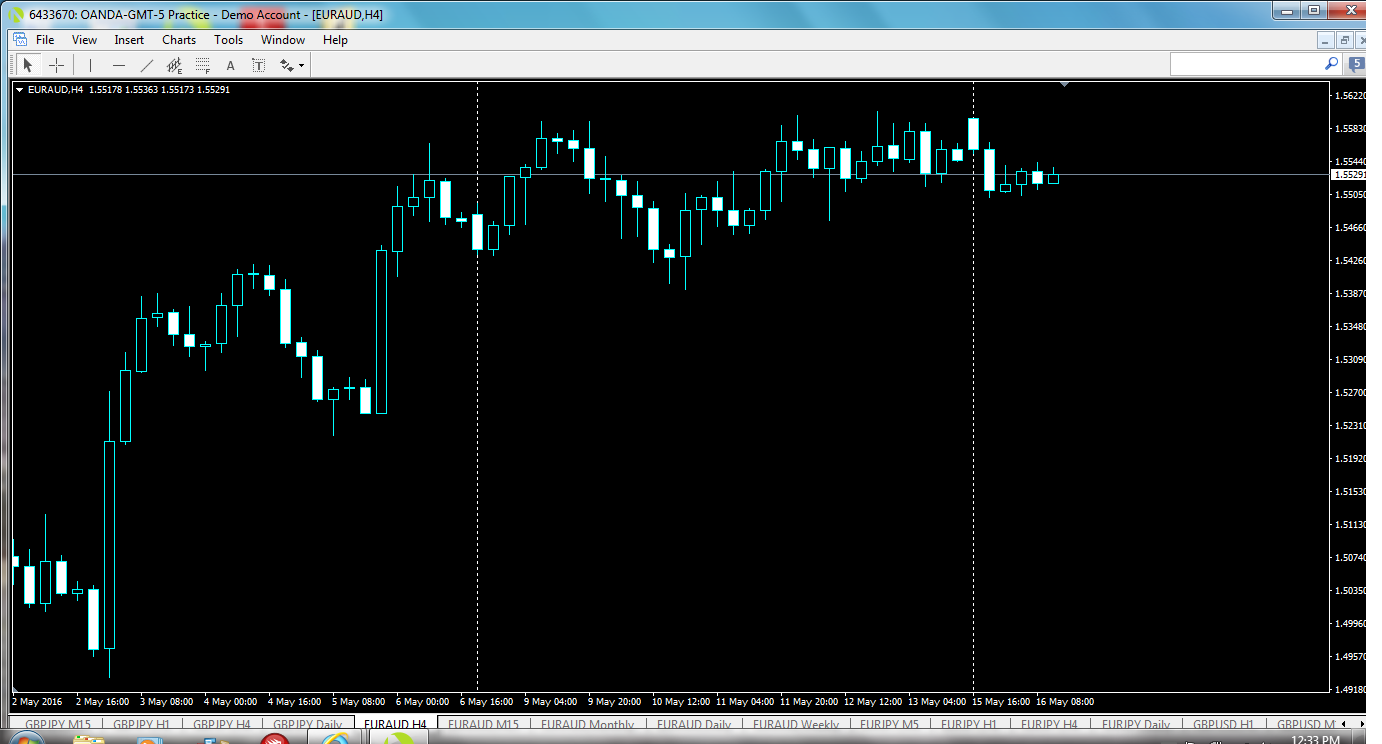Open the file explorer folder on taskbar
1382x744 pixels.
(x=89, y=738)
